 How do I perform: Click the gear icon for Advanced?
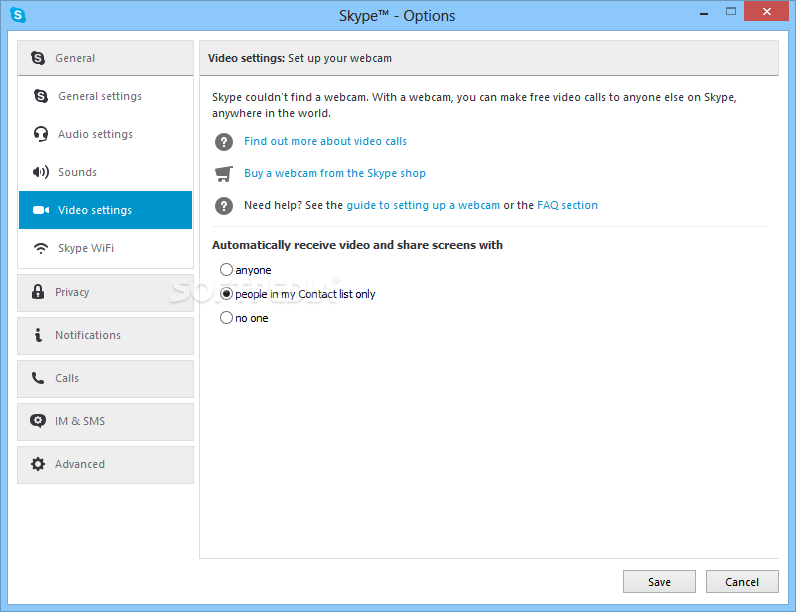[x=38, y=464]
